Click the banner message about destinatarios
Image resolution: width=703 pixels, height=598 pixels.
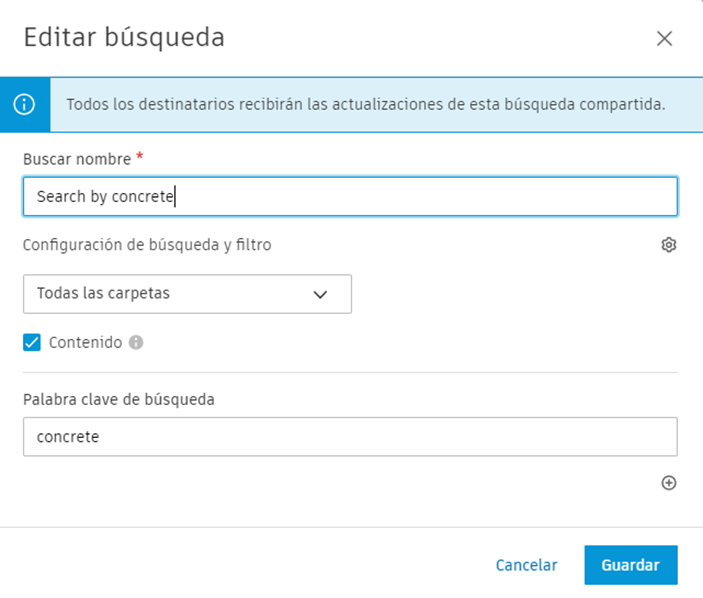[365, 104]
